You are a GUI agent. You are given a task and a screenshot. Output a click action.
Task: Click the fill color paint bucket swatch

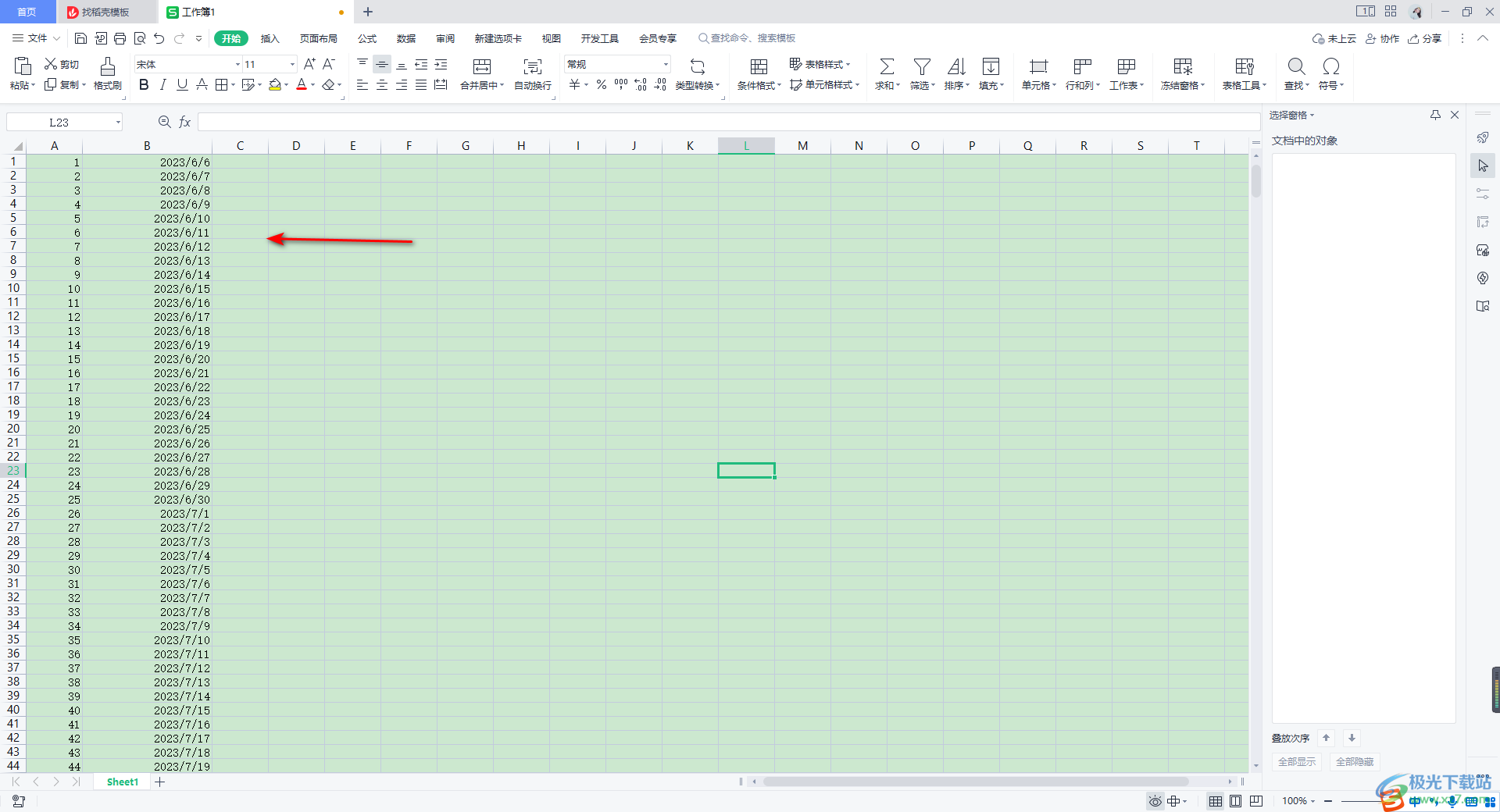pyautogui.click(x=274, y=84)
